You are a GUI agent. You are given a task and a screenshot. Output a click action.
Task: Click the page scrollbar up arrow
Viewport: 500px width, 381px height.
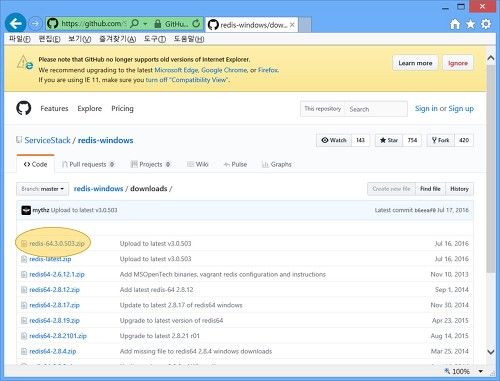click(x=491, y=58)
